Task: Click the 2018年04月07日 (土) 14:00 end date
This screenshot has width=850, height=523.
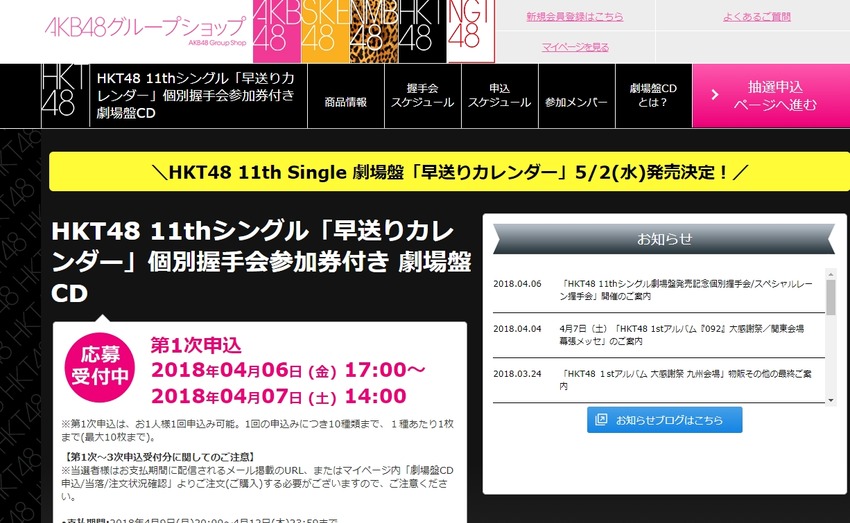Action: (x=279, y=396)
